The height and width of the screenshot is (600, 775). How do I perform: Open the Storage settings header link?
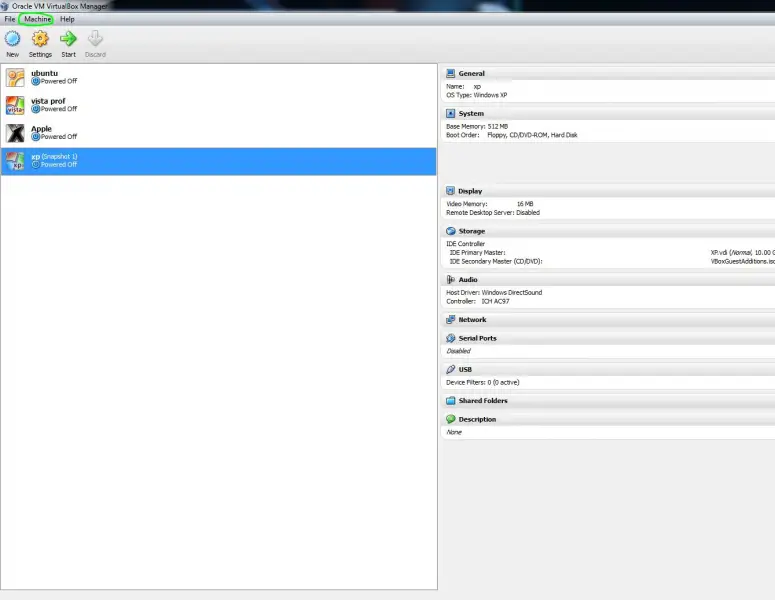[472, 231]
